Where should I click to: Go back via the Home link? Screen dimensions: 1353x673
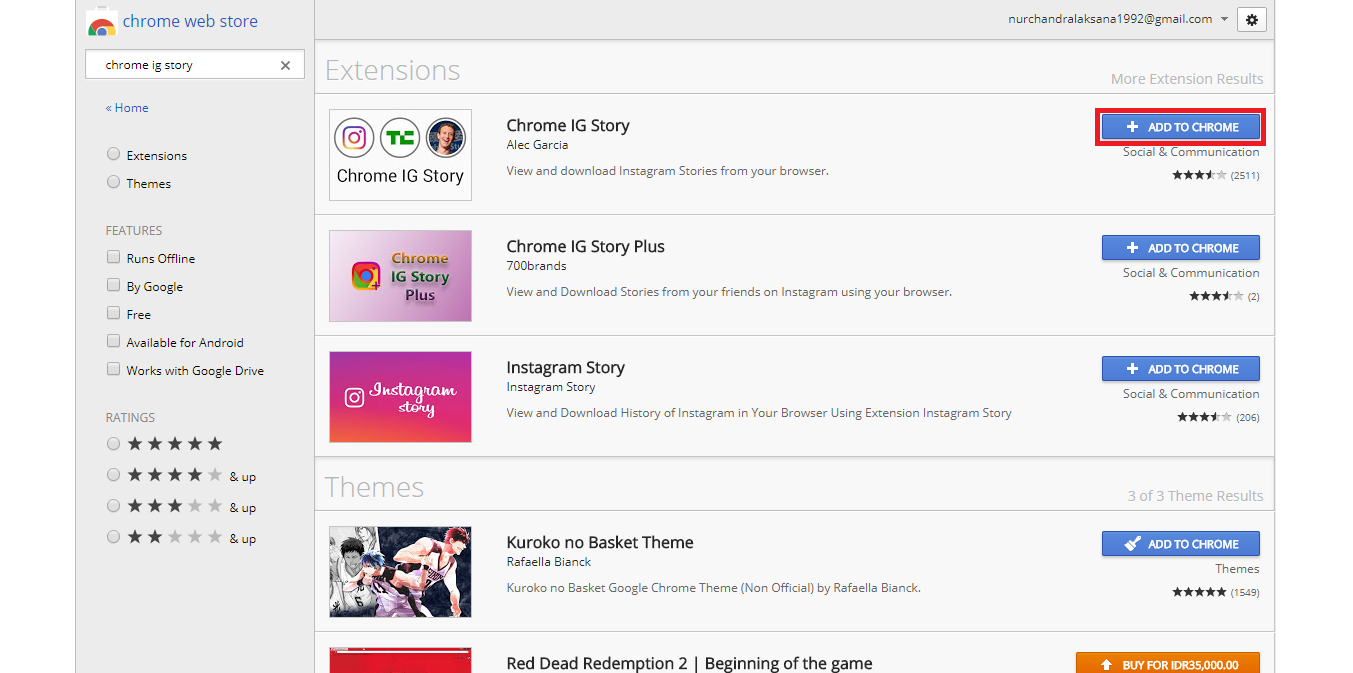127,108
